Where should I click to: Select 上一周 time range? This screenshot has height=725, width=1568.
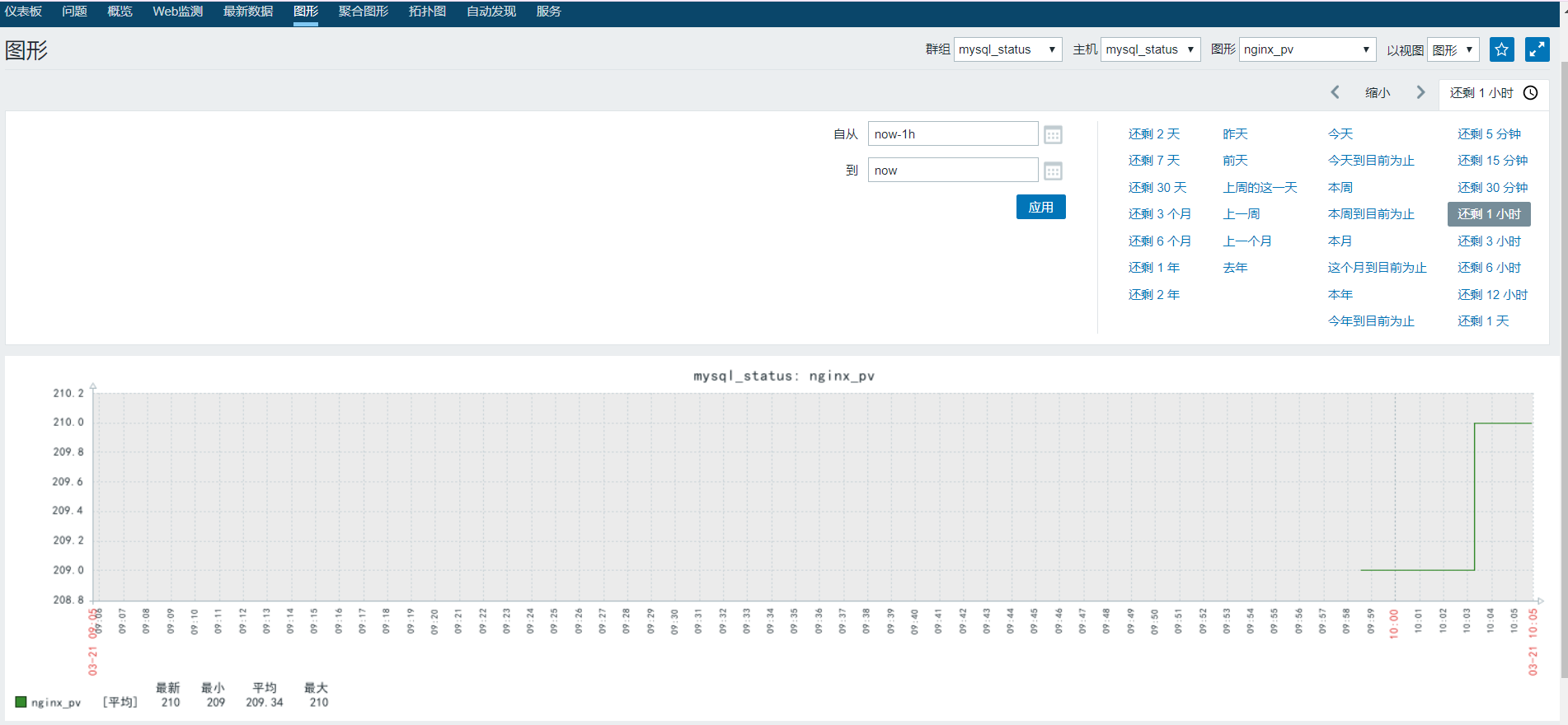pyautogui.click(x=1242, y=214)
